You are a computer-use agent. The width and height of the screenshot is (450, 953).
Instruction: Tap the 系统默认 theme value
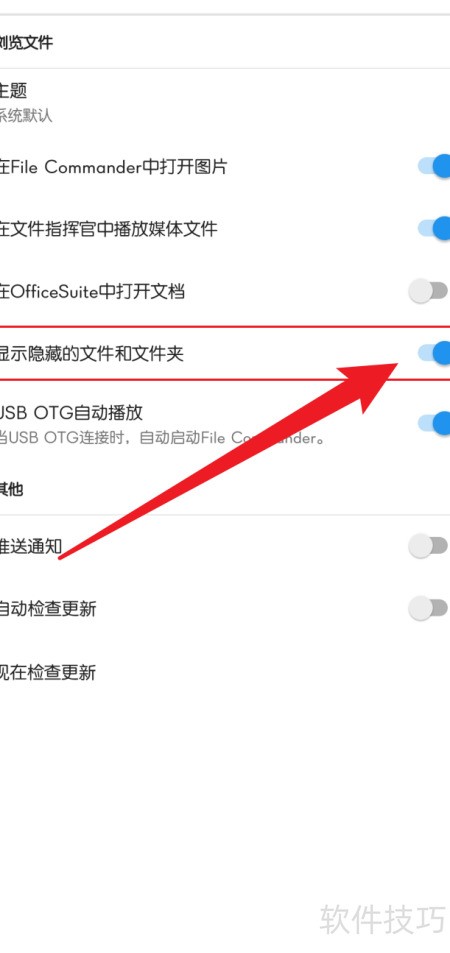coord(26,115)
